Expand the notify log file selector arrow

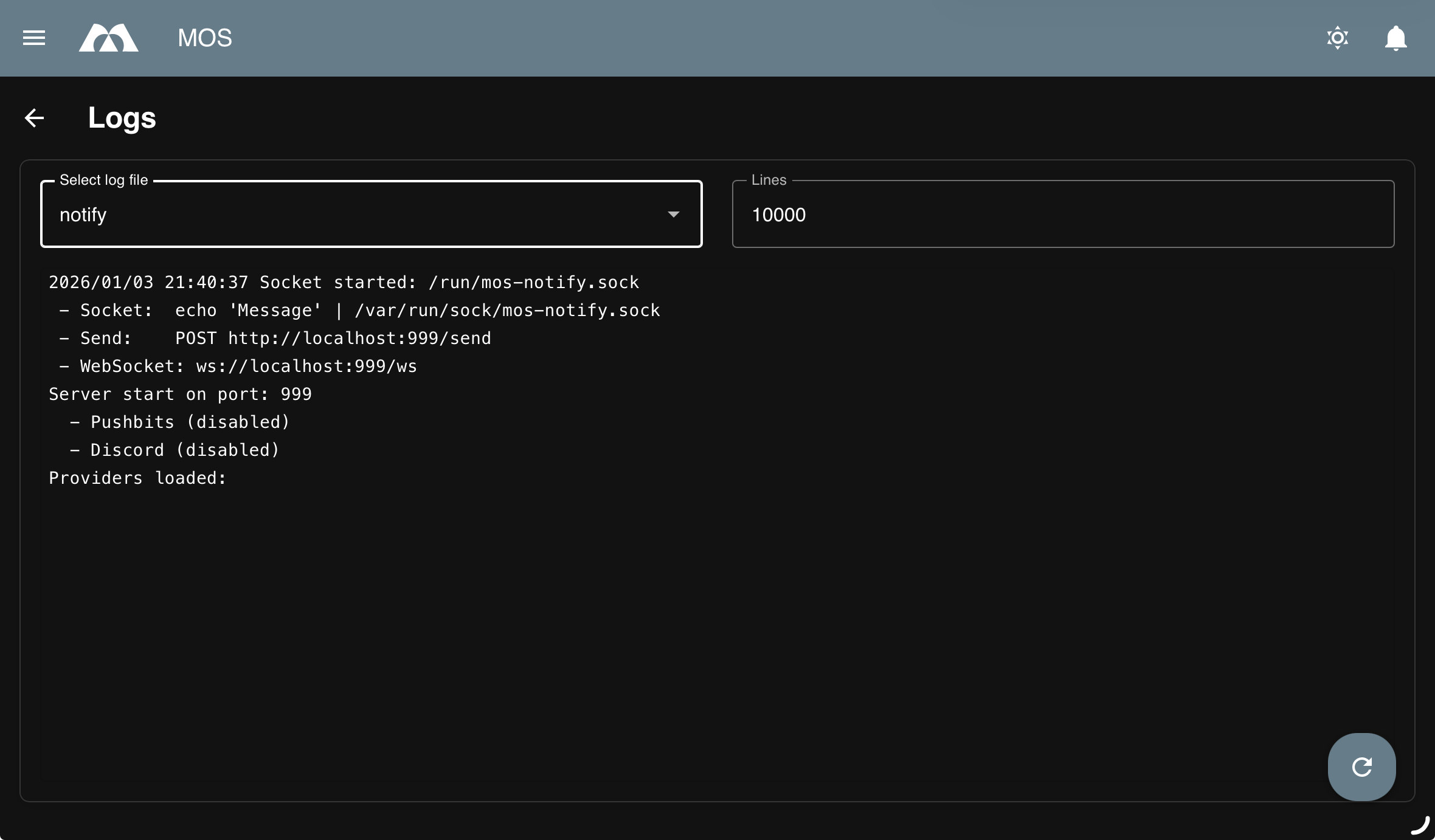tap(674, 215)
